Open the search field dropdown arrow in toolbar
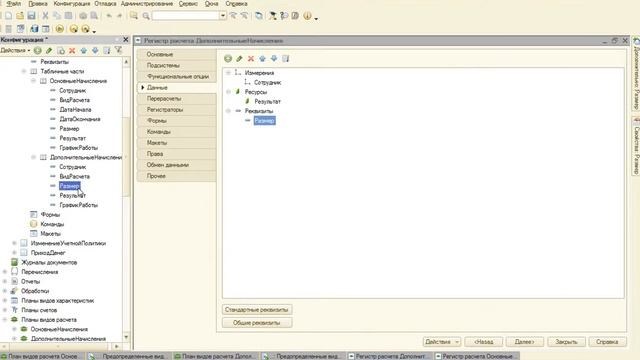 pos(222,16)
